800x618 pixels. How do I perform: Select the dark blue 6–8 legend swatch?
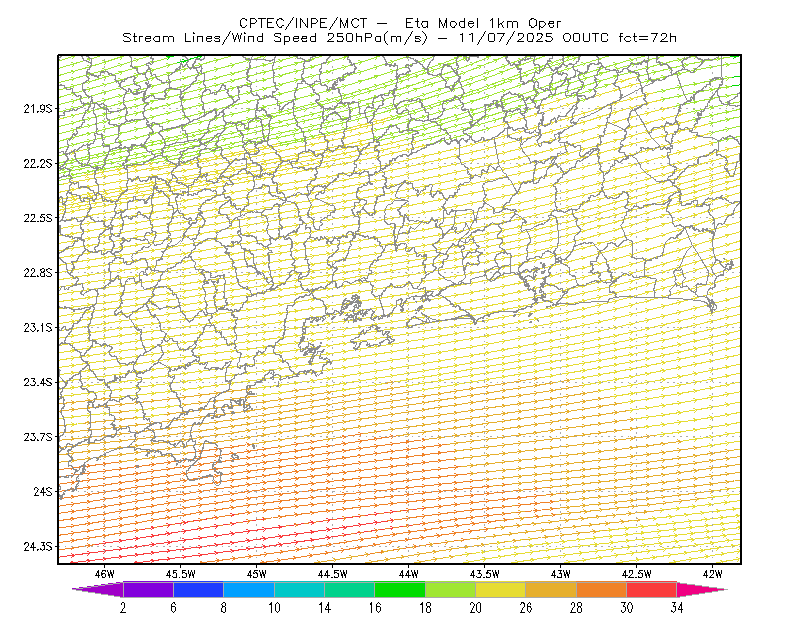pyautogui.click(x=198, y=589)
